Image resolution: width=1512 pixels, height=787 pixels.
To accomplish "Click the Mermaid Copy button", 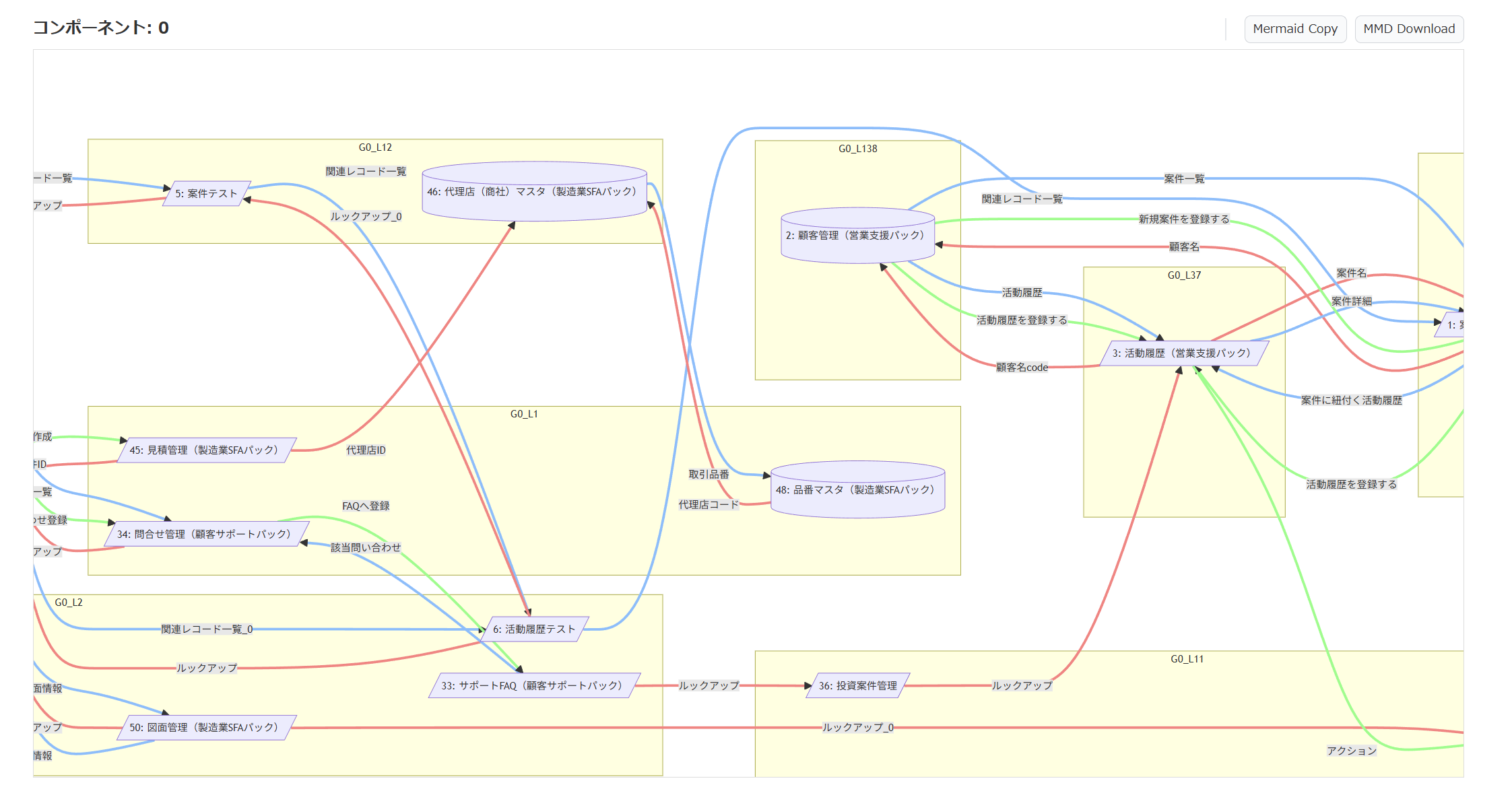I will click(1294, 29).
